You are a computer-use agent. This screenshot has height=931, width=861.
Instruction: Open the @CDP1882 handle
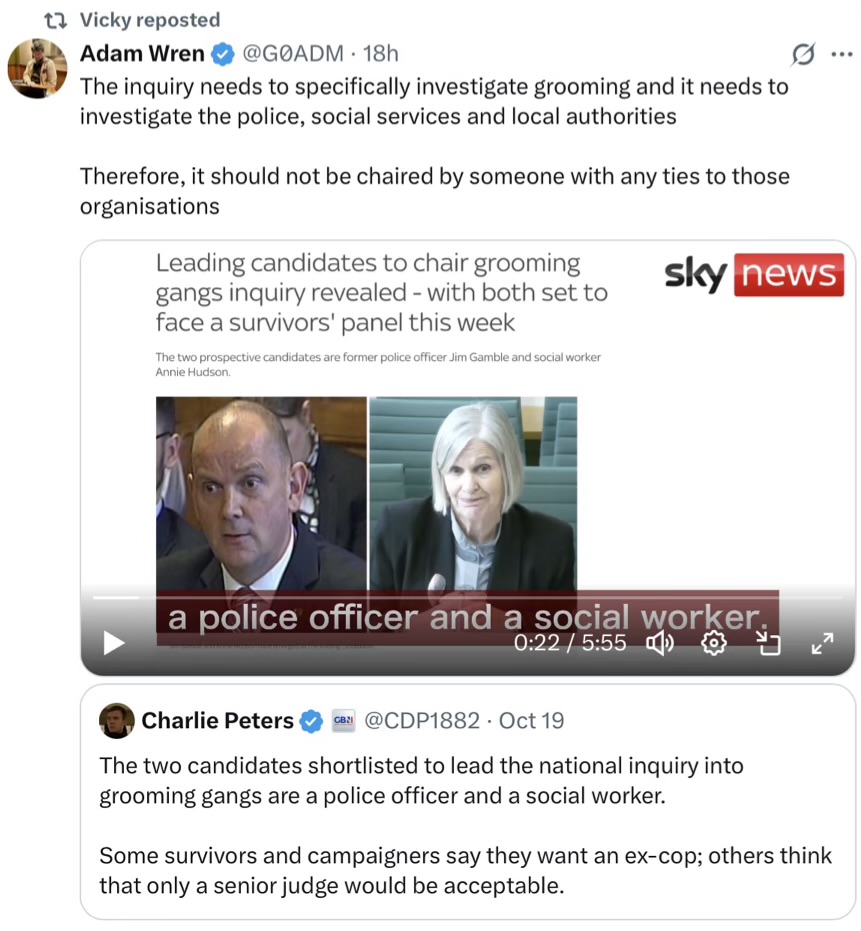click(422, 721)
